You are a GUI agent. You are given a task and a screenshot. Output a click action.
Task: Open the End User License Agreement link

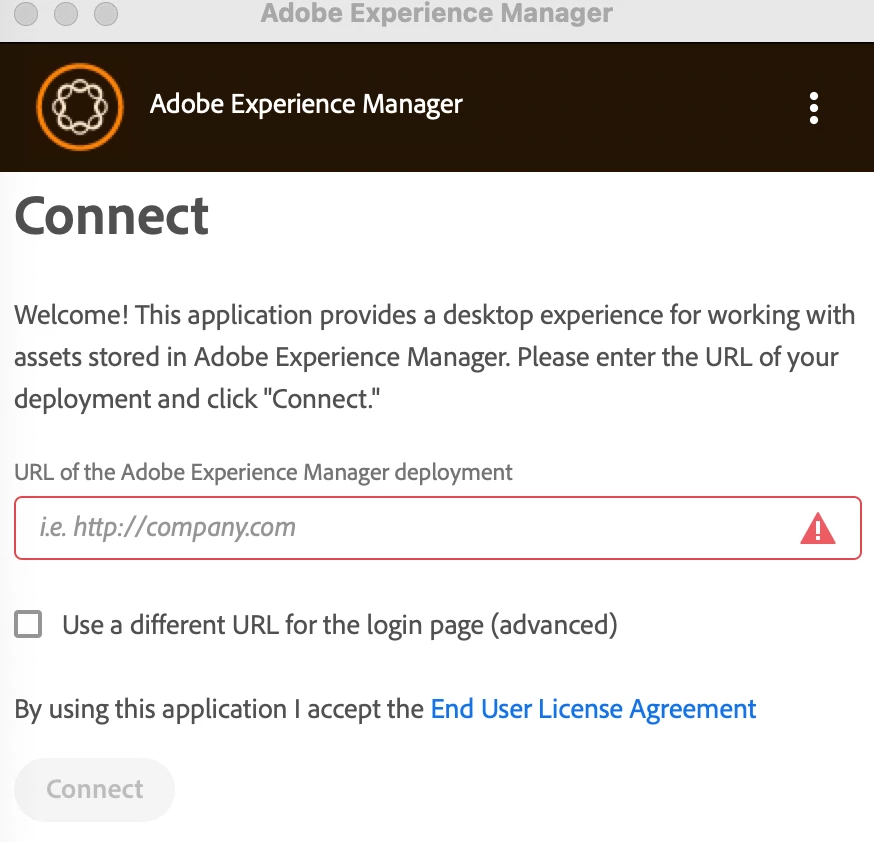(x=593, y=709)
